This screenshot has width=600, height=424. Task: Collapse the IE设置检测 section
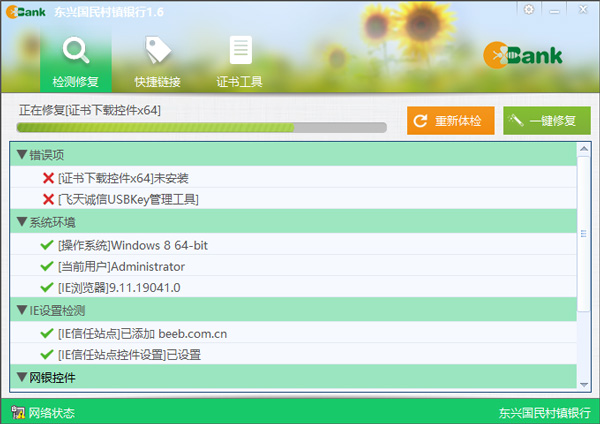tap(22, 310)
